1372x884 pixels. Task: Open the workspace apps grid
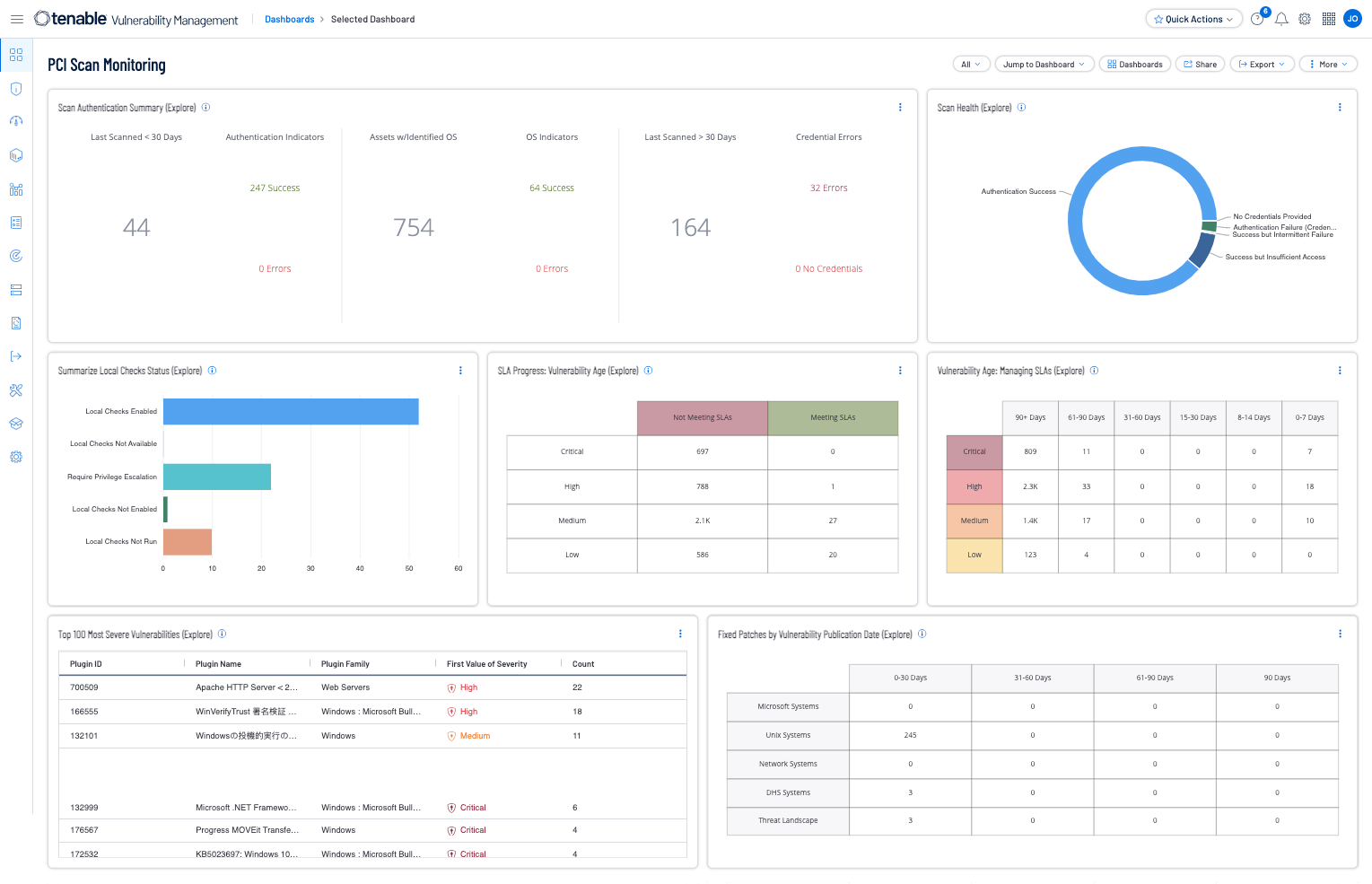(1329, 19)
